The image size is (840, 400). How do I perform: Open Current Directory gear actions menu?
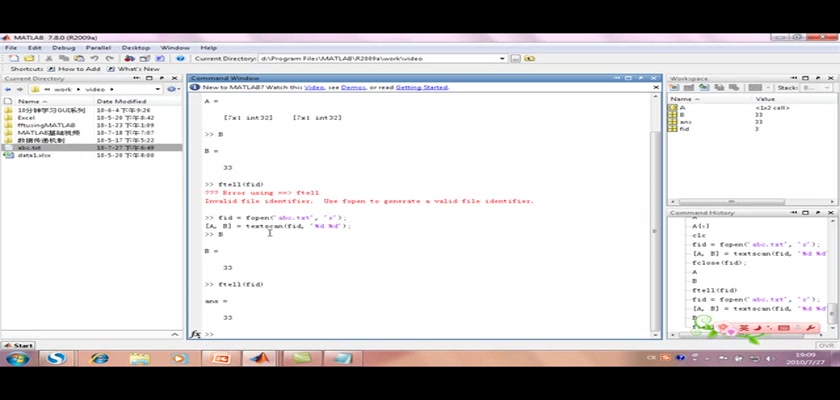(172, 89)
